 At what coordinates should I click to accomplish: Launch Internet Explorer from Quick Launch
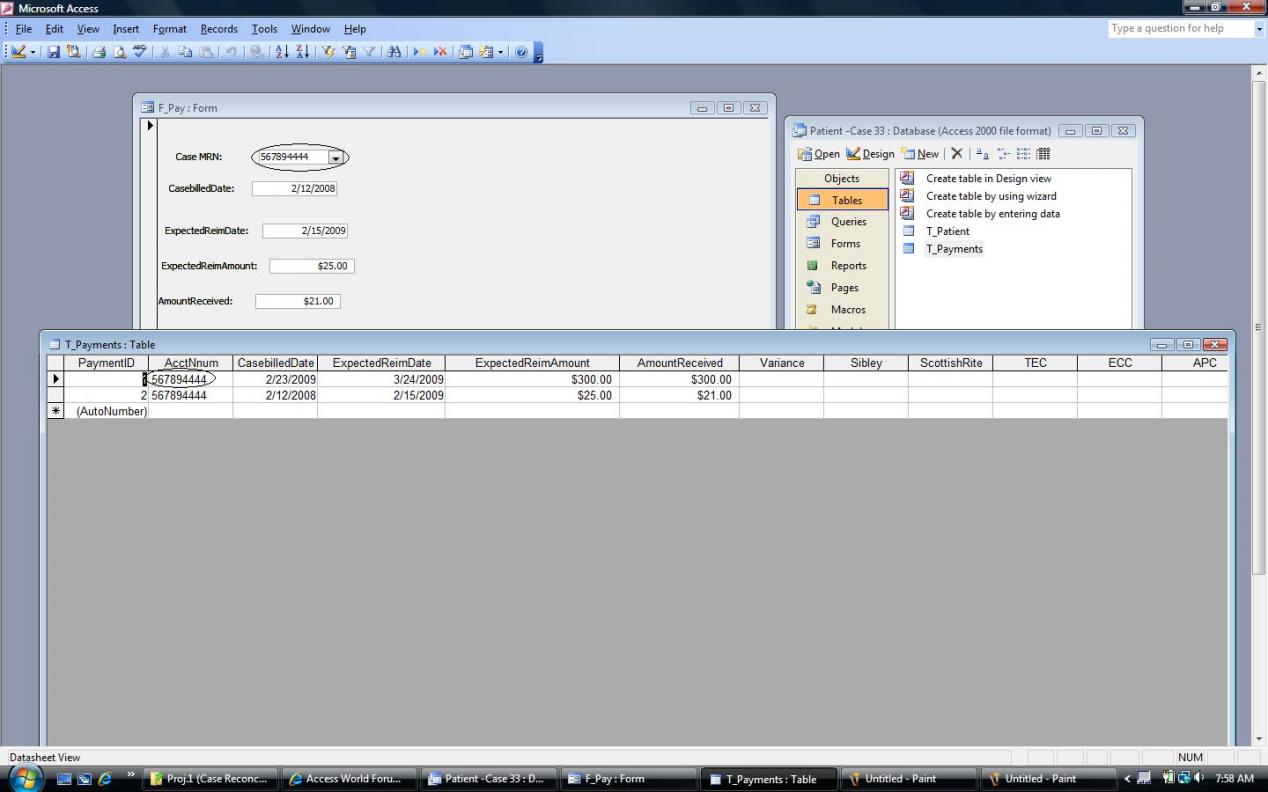pos(105,779)
